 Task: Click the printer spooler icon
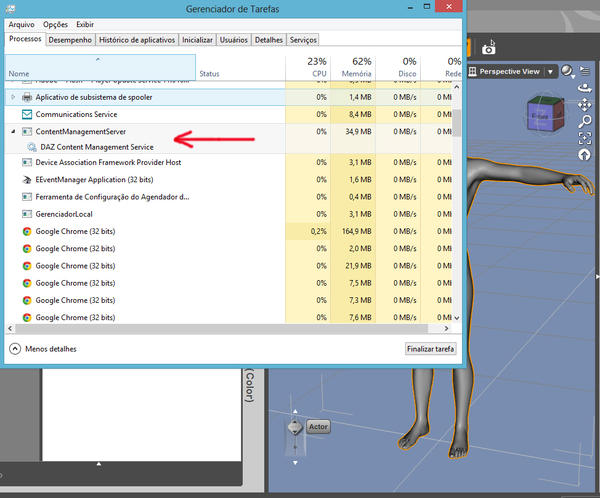click(27, 97)
